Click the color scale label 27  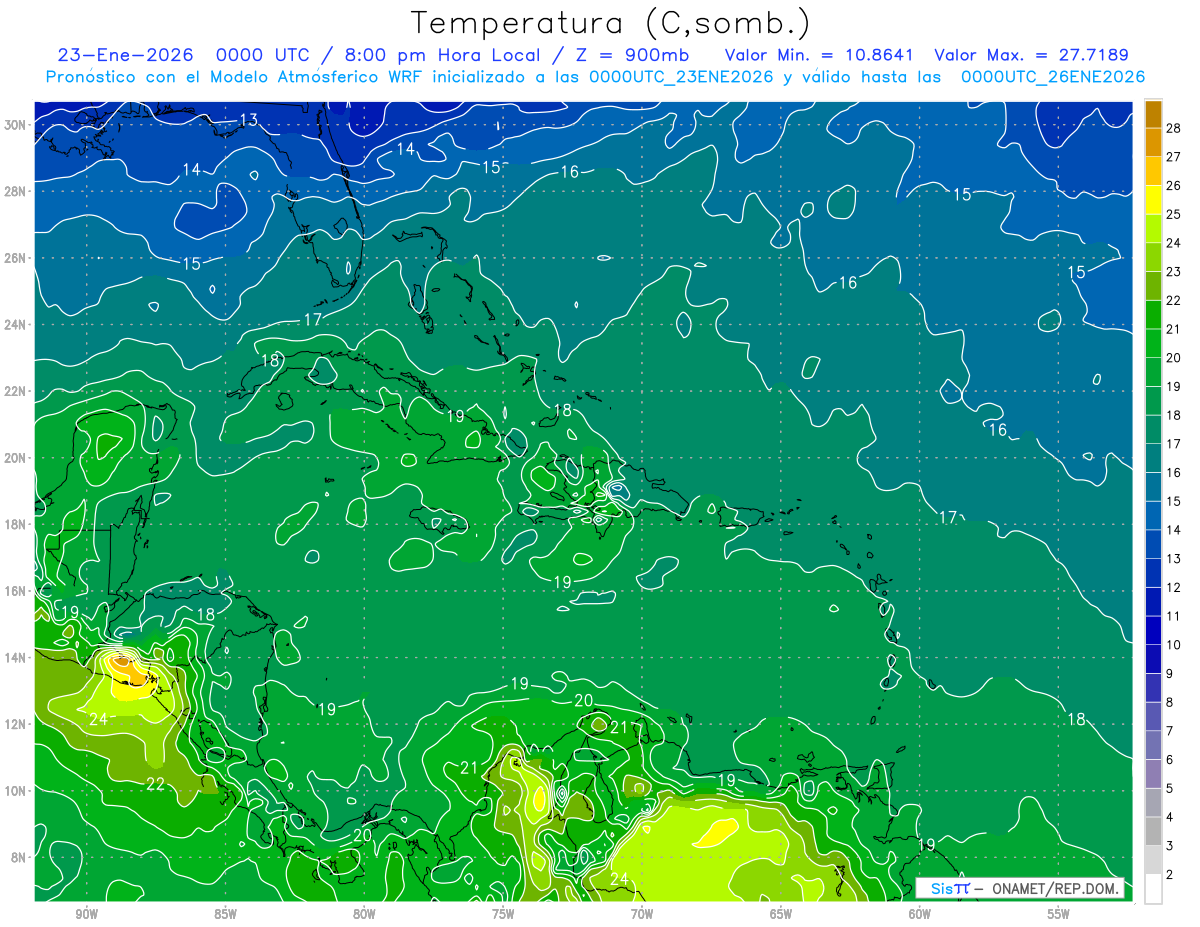click(1174, 156)
